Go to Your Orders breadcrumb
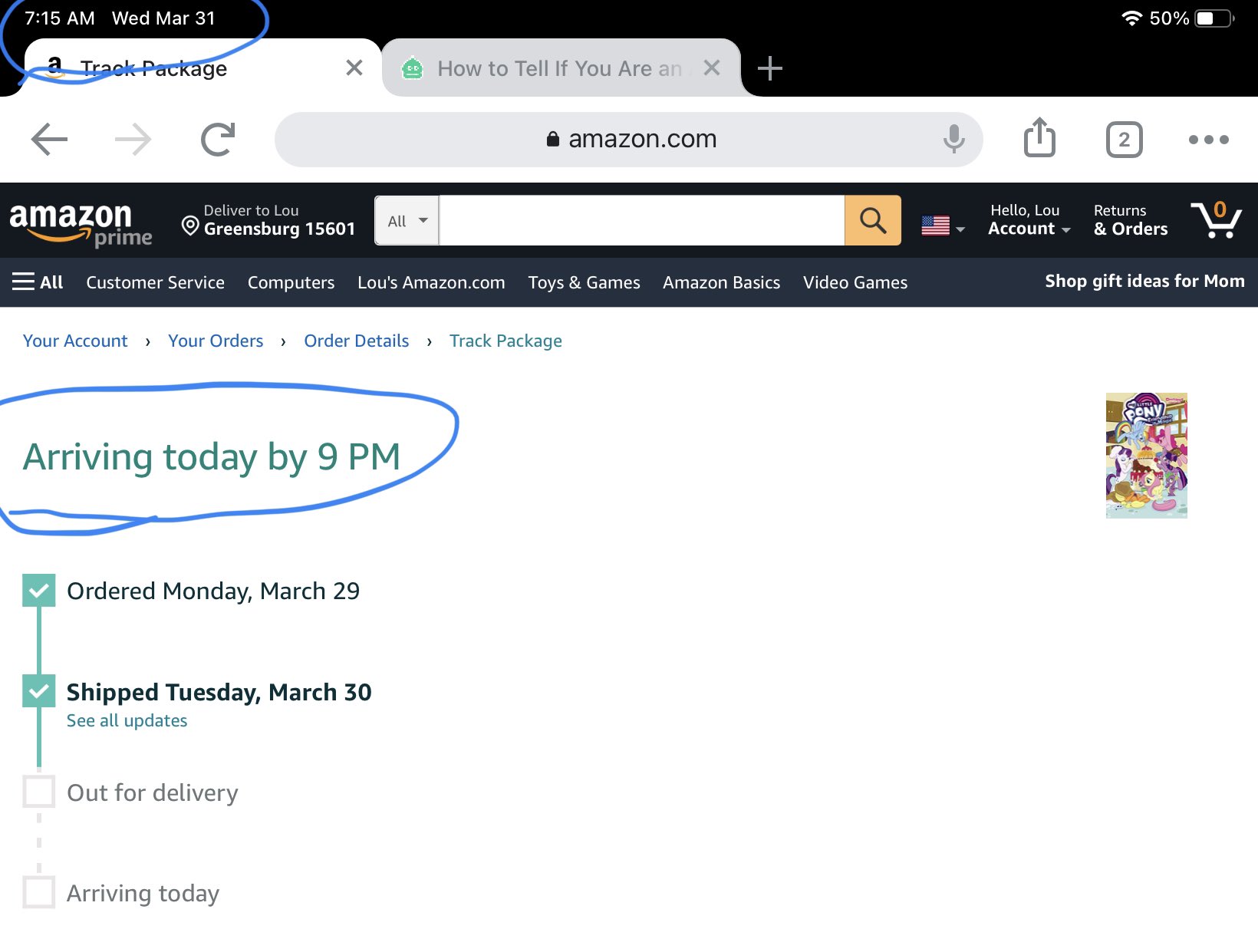Screen dimensions: 1258x952 click(216, 341)
